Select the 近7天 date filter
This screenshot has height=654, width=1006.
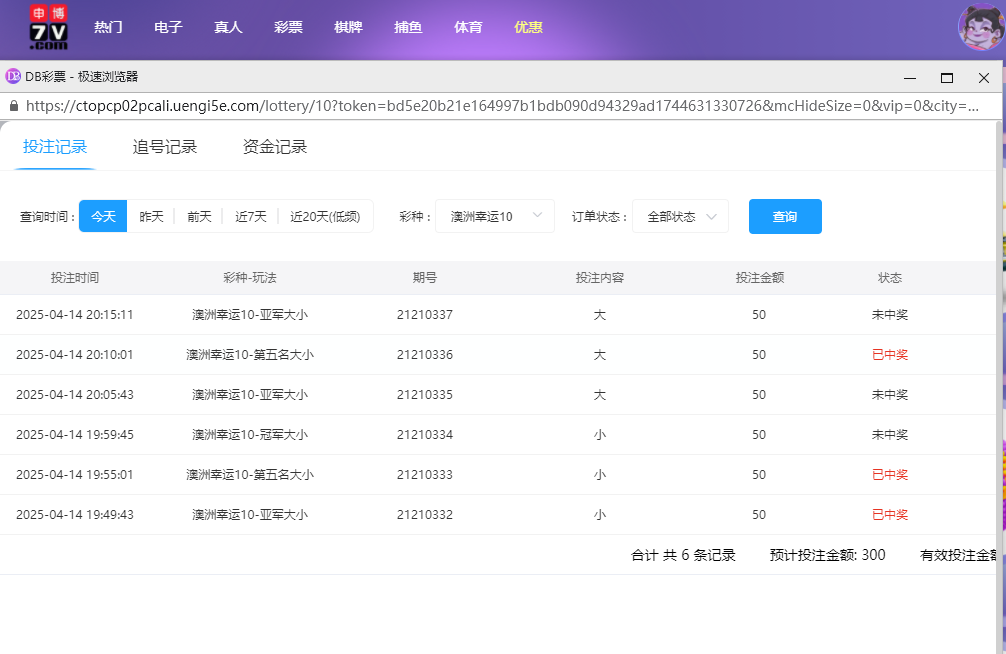(250, 215)
